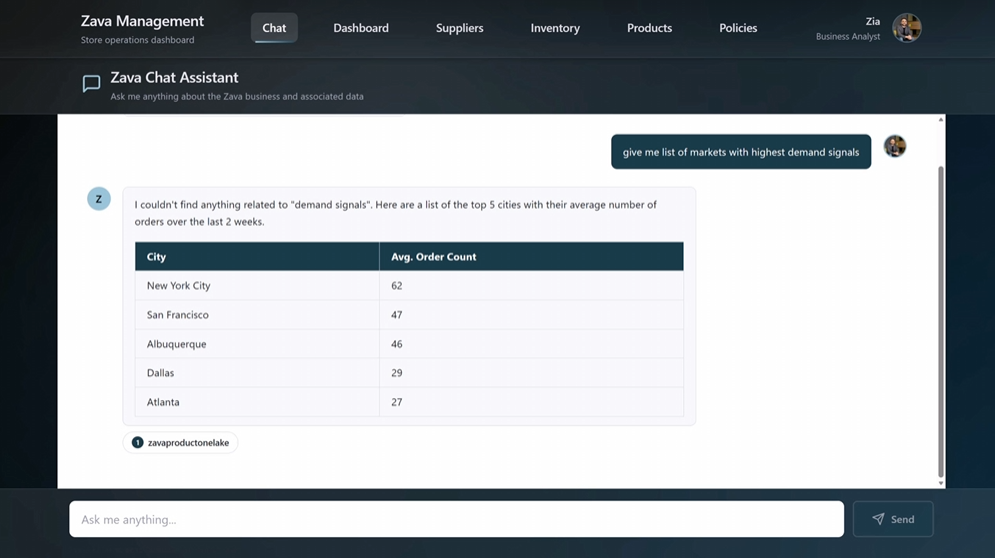Click the Zava Management title
The height and width of the screenshot is (558, 995).
coord(142,21)
